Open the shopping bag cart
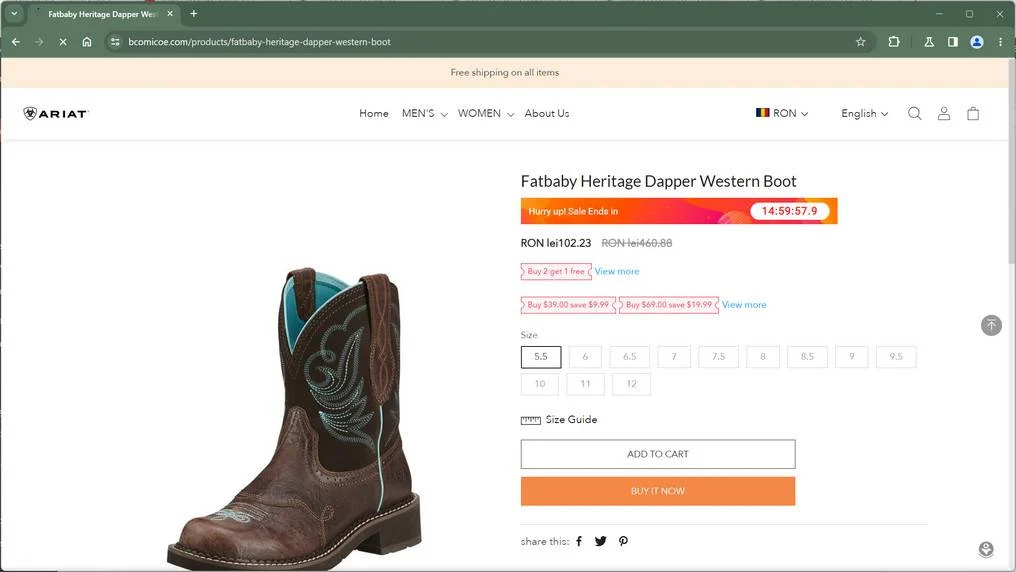This screenshot has height=572, width=1016. coord(973,113)
